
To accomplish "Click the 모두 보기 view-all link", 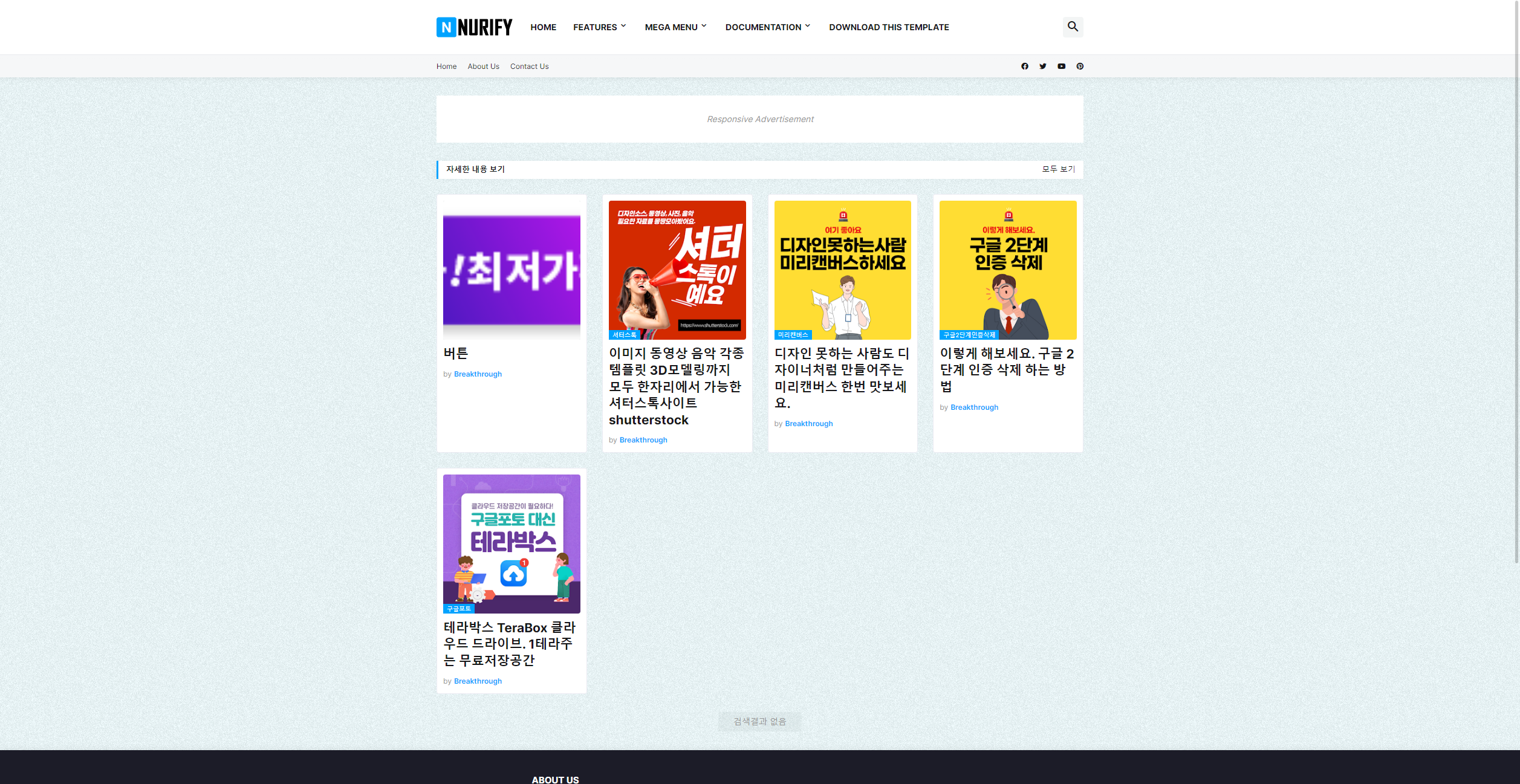I will [1058, 169].
